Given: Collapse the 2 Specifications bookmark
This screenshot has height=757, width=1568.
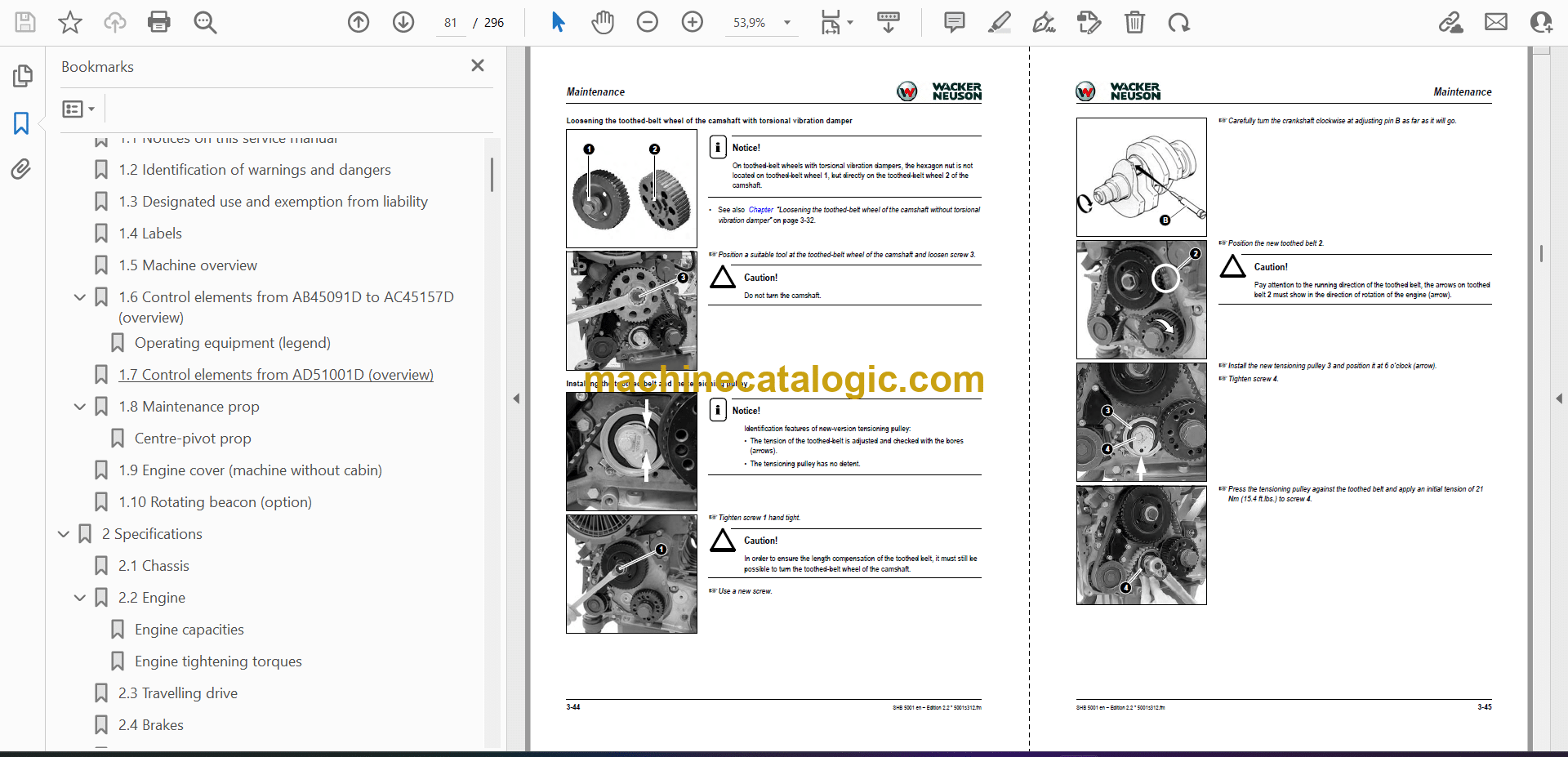Looking at the screenshot, I should tap(64, 534).
